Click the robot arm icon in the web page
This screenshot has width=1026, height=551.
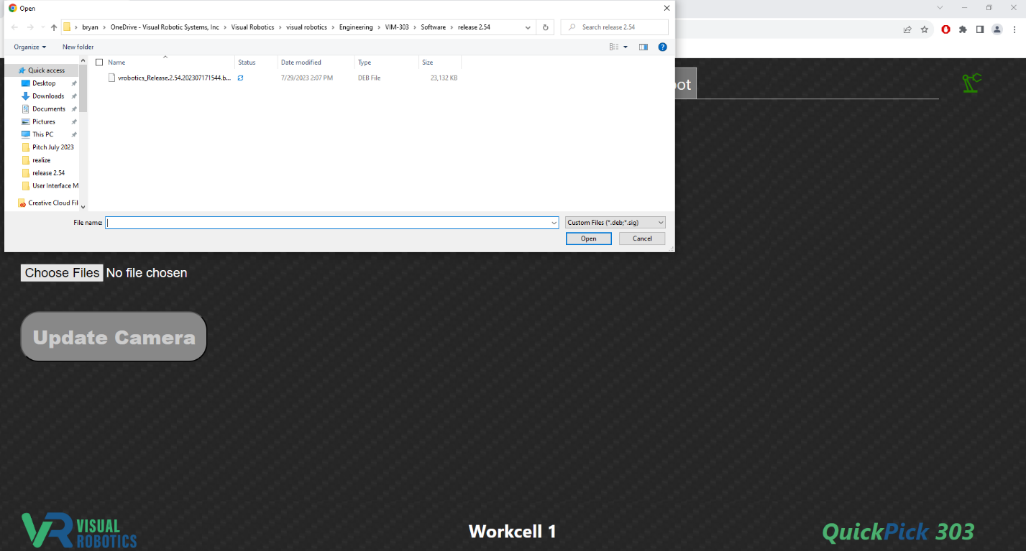(x=971, y=83)
